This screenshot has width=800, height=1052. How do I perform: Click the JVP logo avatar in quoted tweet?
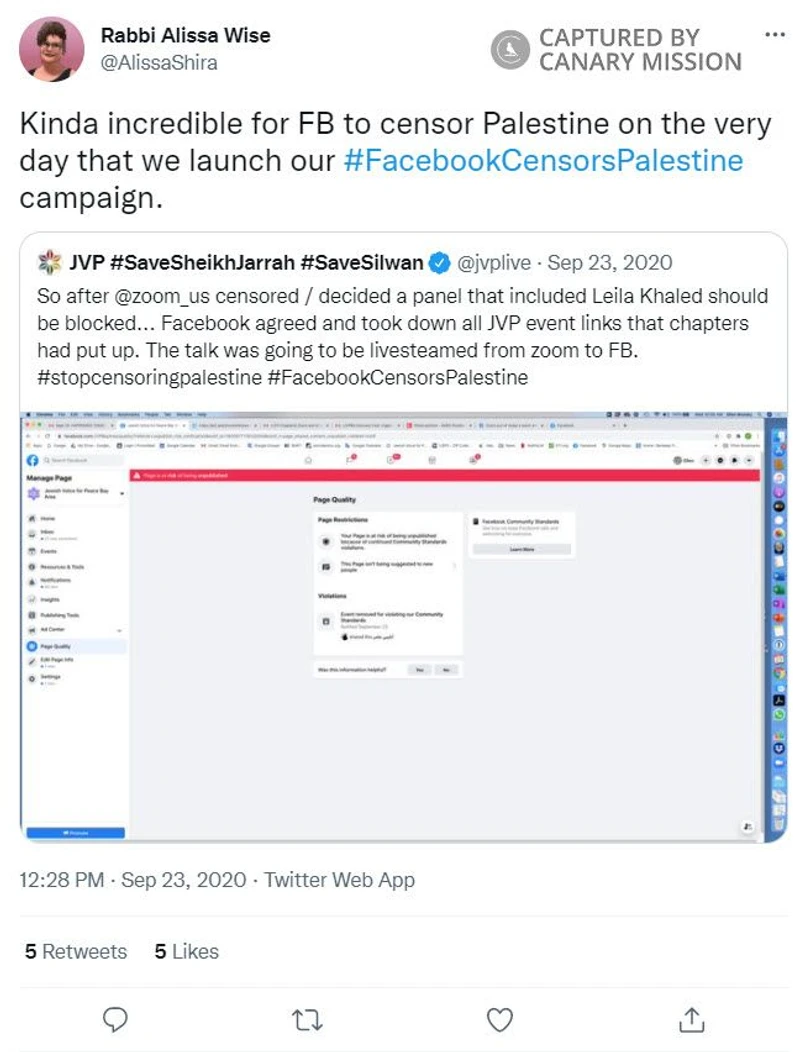pos(48,264)
